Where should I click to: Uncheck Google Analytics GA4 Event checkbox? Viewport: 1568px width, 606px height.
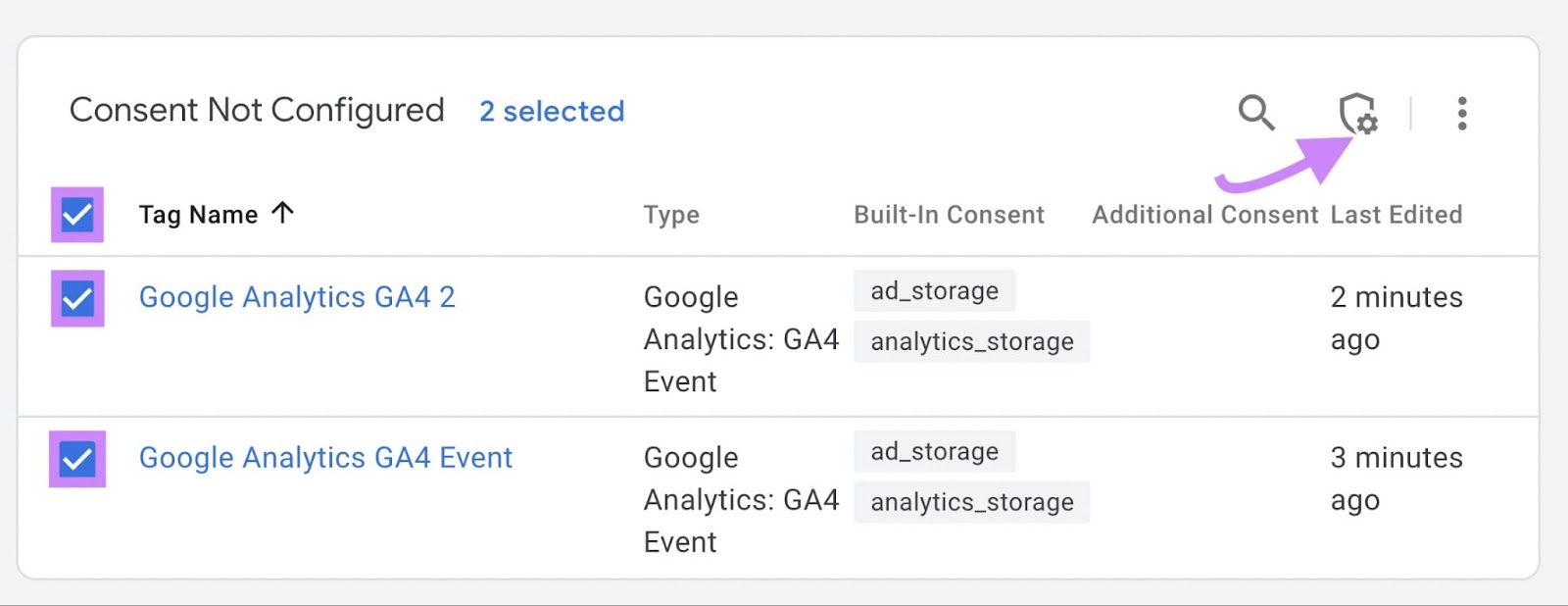pyautogui.click(x=77, y=459)
